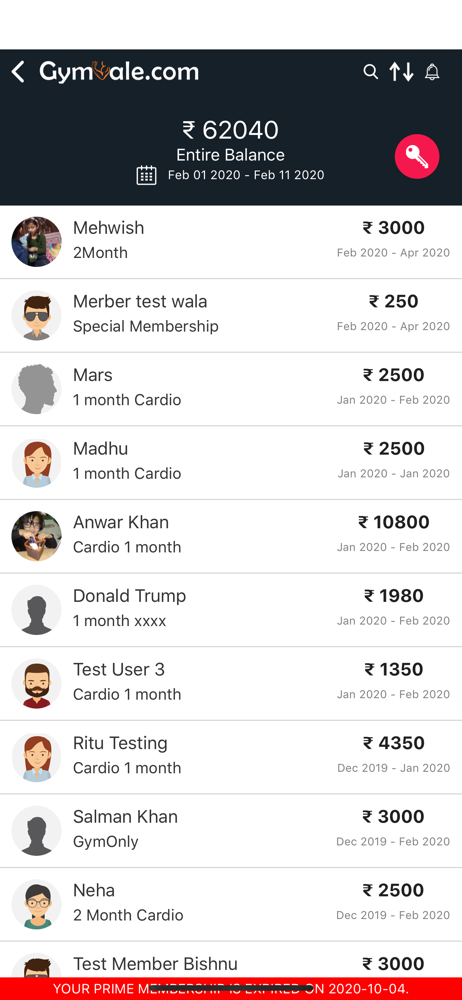Tap the expired prime membership banner
This screenshot has width=462, height=1000.
click(x=231, y=989)
